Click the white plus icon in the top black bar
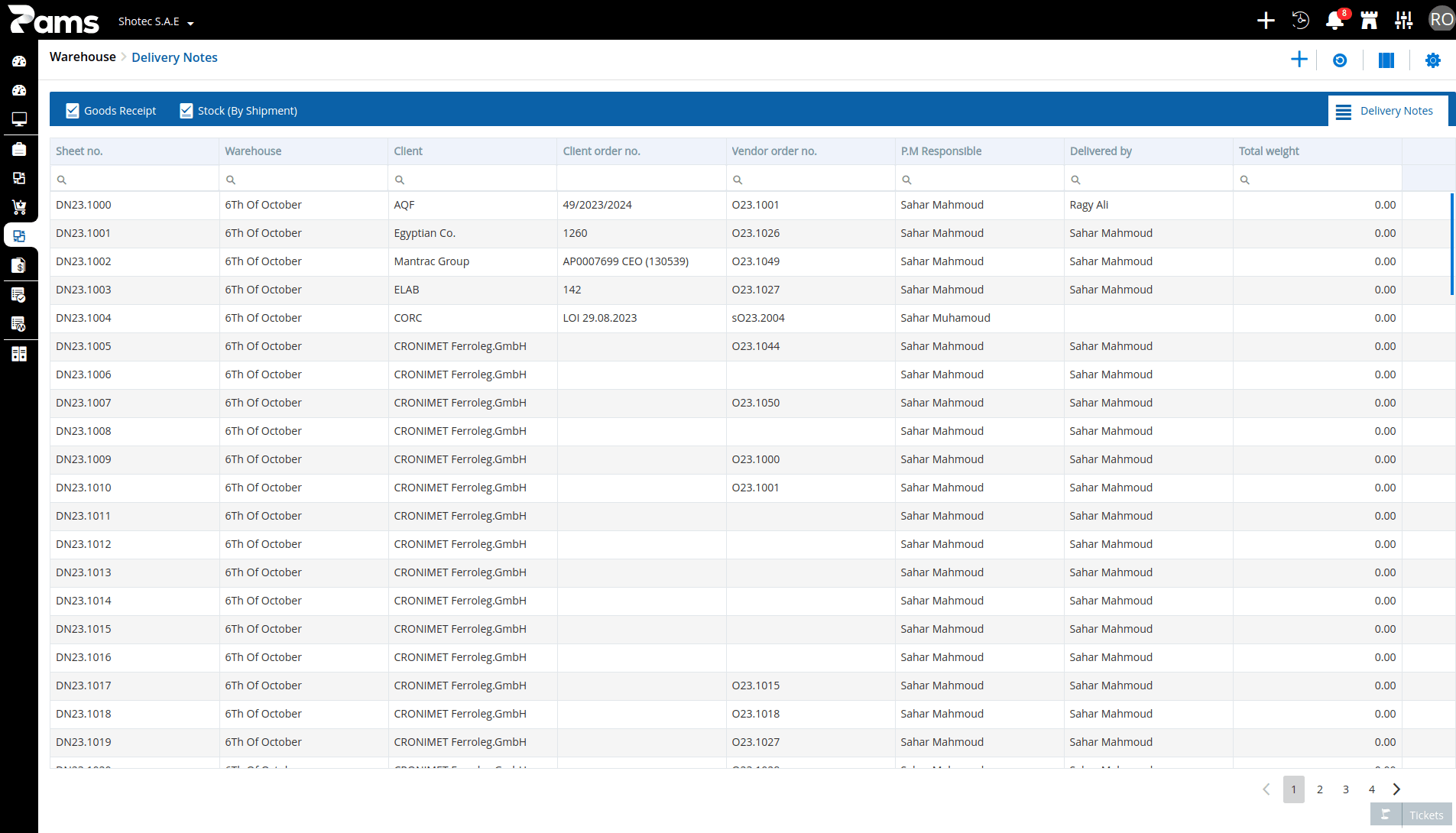 point(1266,21)
